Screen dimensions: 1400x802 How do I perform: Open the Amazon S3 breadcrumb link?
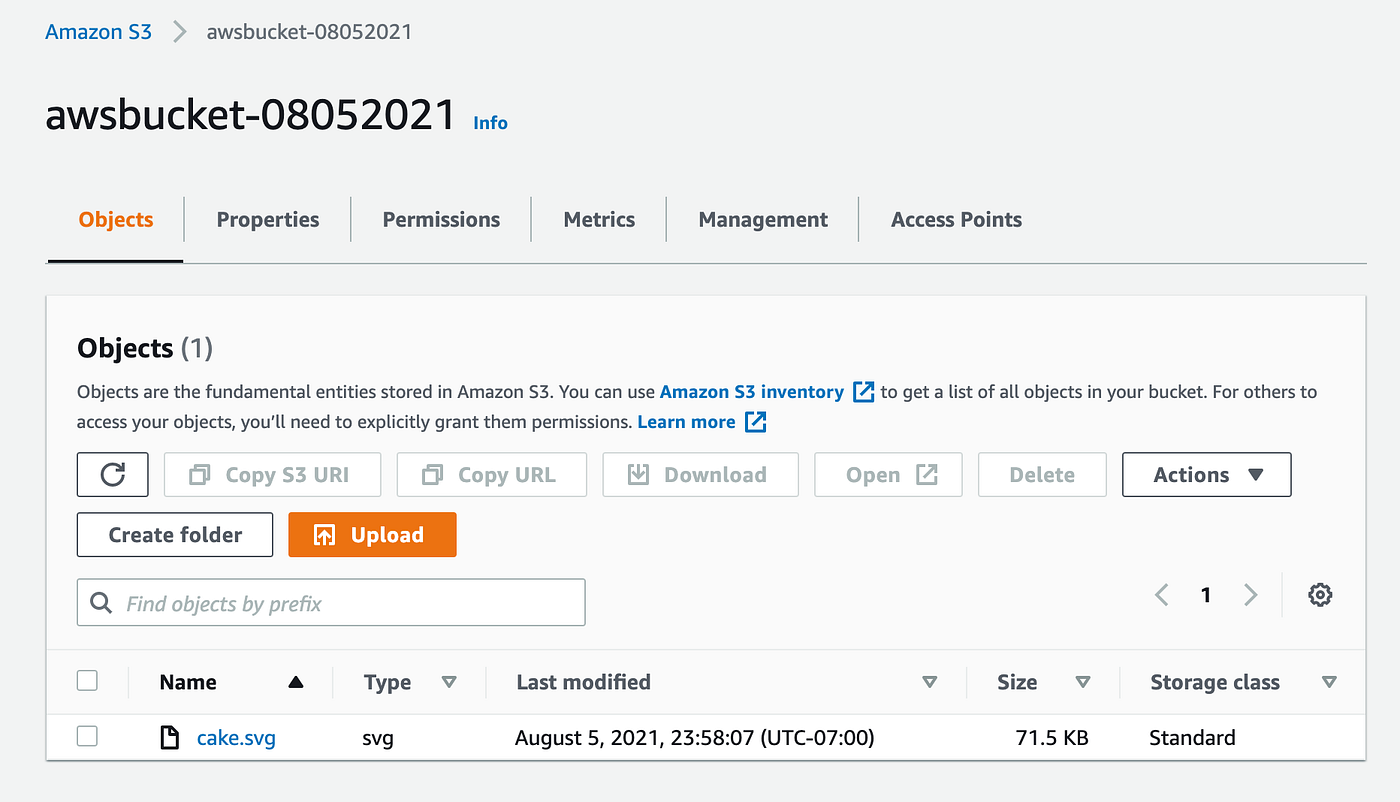pyautogui.click(x=98, y=31)
